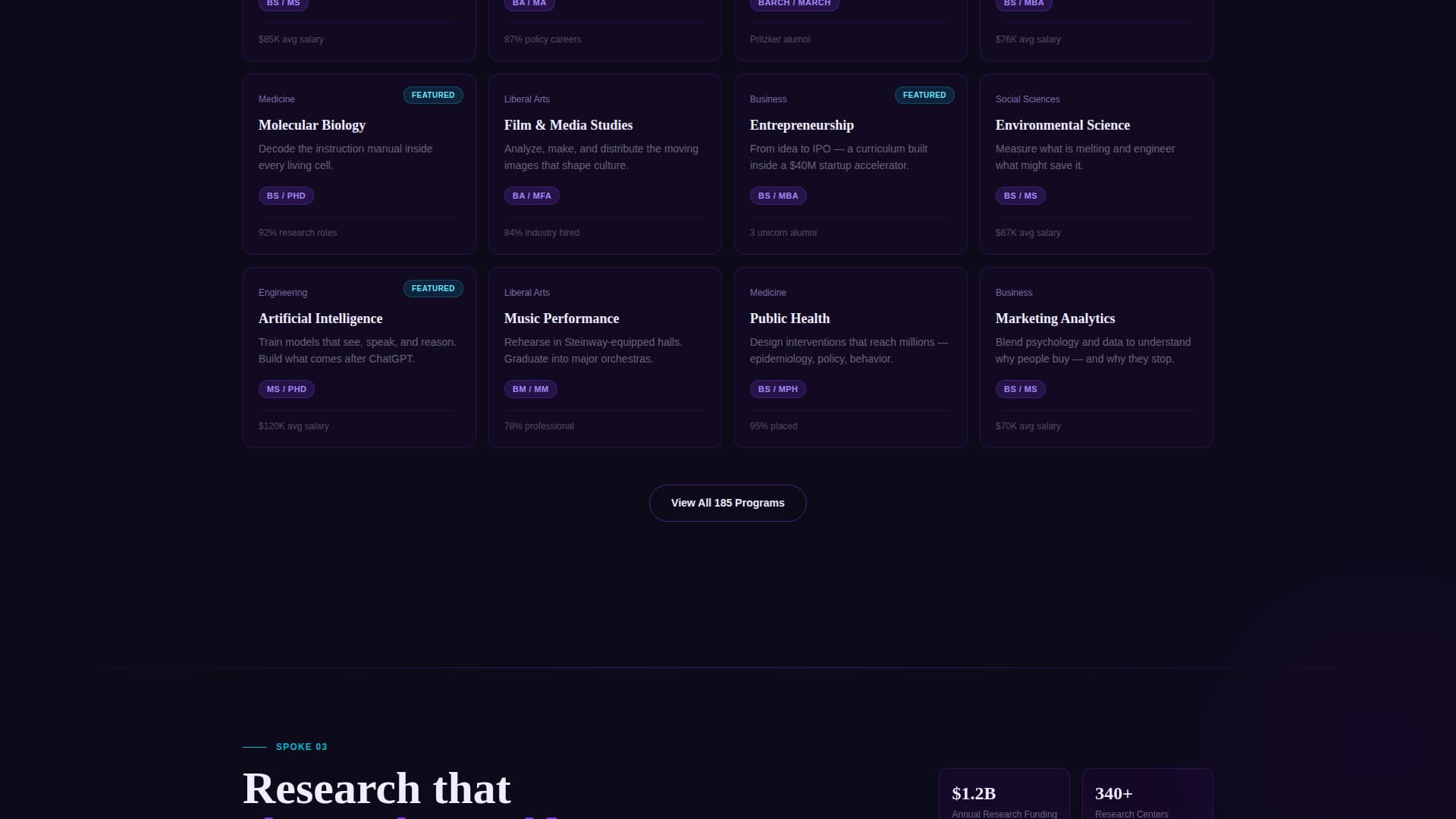Image resolution: width=1456 pixels, height=819 pixels.
Task: Click the Business label above Marketing Analytics
Action: (1014, 293)
